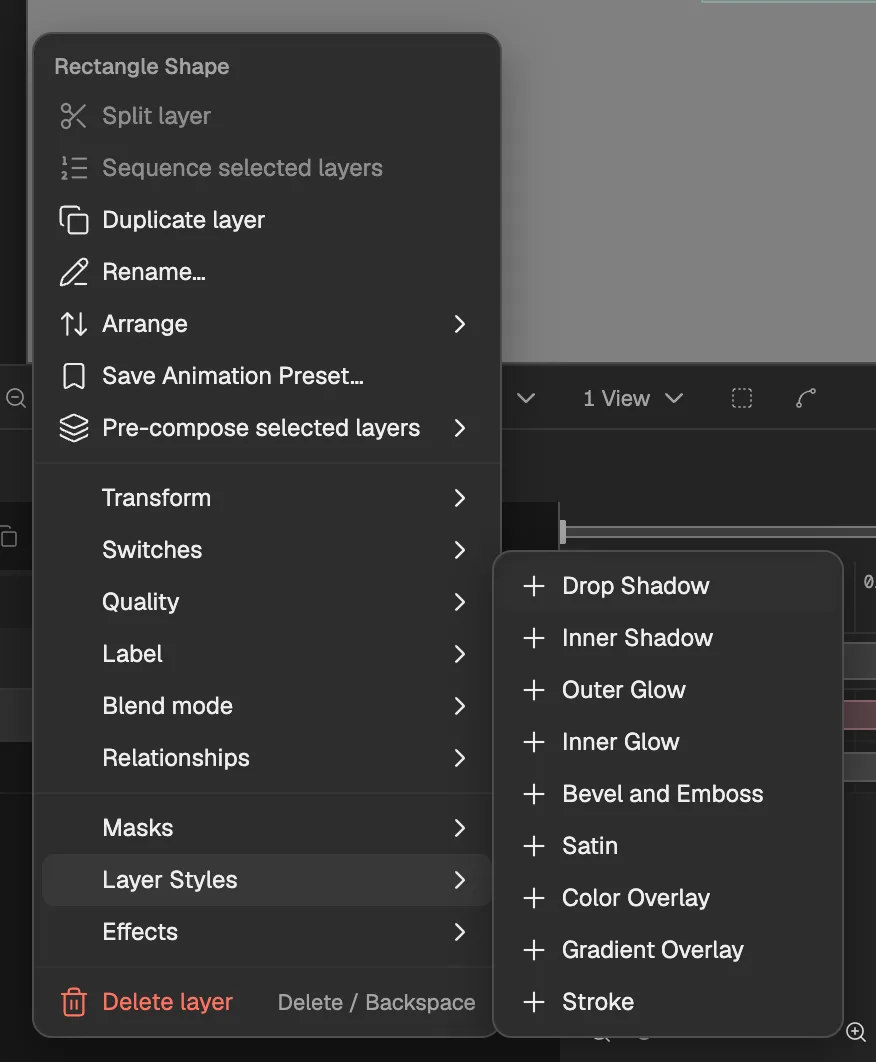Click the Duplicate layer copy icon
The image size is (876, 1062).
[x=73, y=220]
